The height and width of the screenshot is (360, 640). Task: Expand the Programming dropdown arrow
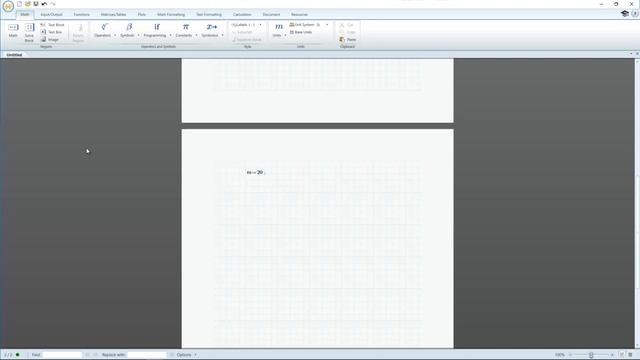(170, 36)
